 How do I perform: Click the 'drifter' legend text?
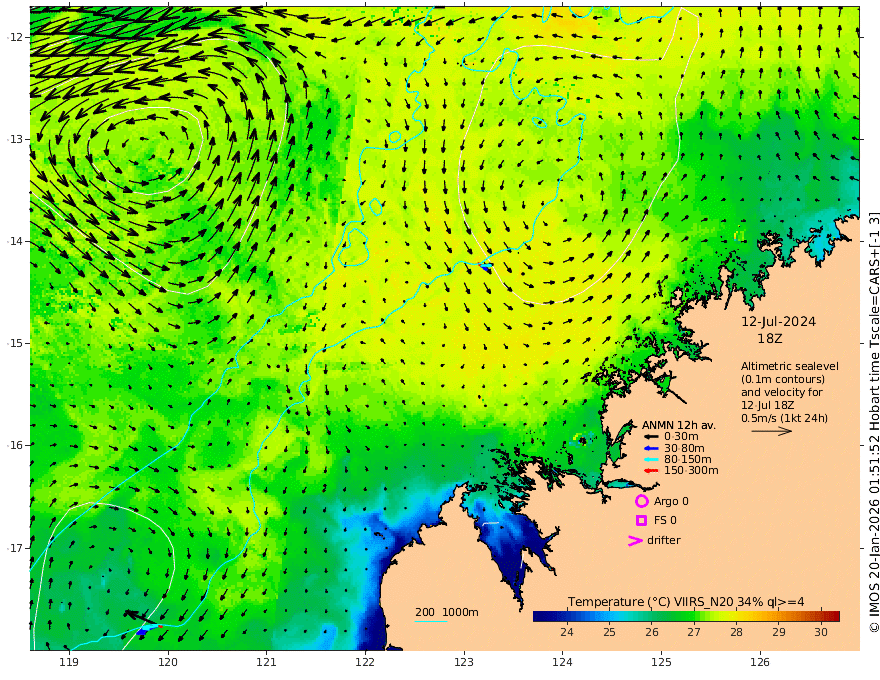(x=664, y=540)
